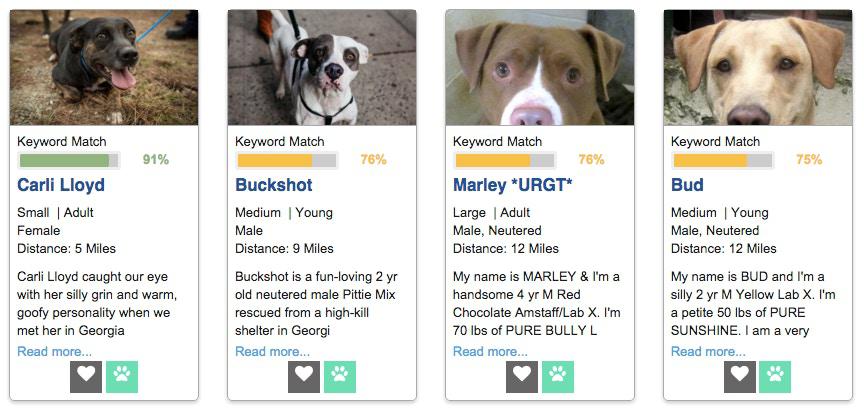Click Read more on Marley's card
Screen dimensions: 864x414
[x=490, y=351]
